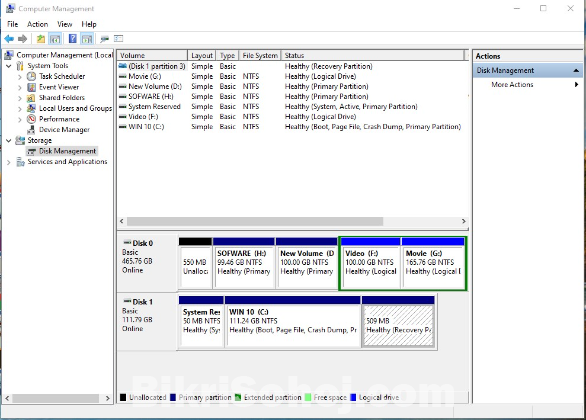Click the volume list scroll-right arrow
The height and width of the screenshot is (420, 586).
[x=463, y=221]
